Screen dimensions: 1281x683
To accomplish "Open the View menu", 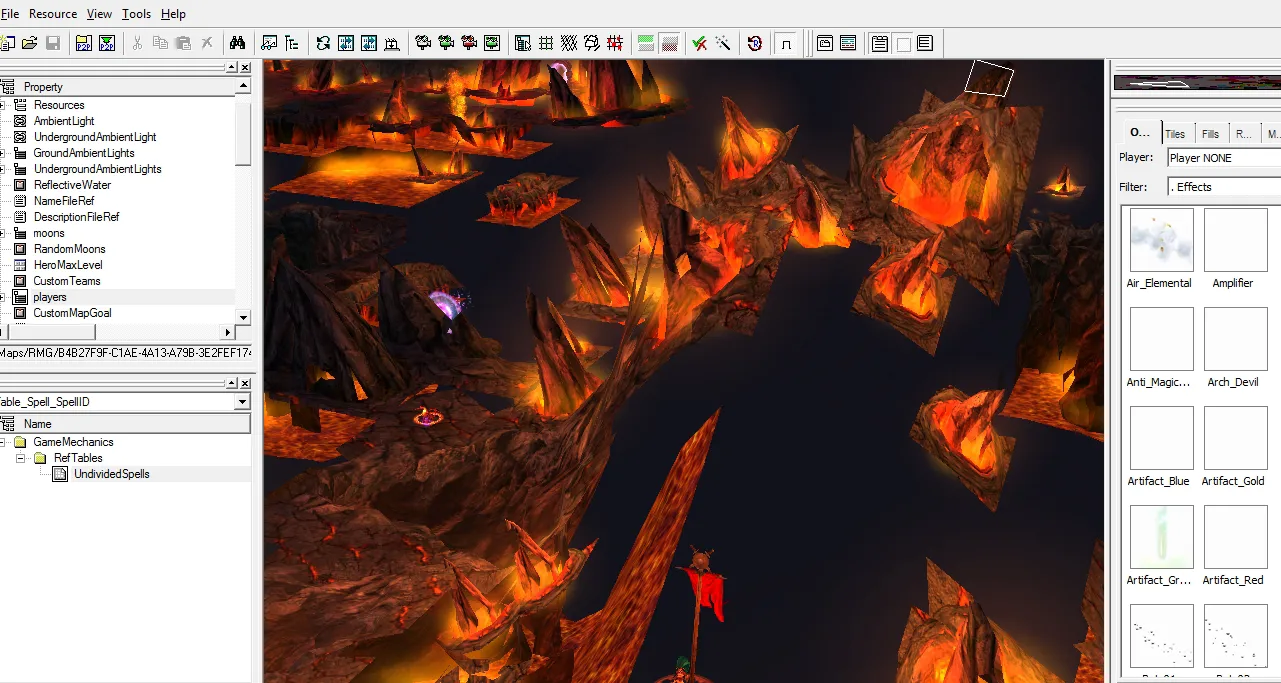I will [x=100, y=14].
